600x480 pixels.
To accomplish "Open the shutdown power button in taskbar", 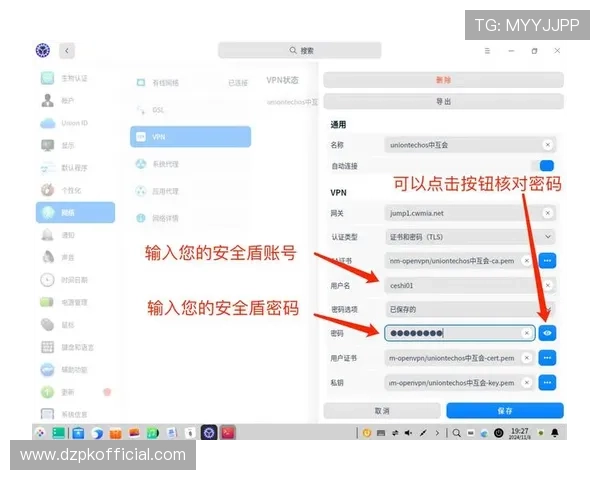I will [499, 433].
